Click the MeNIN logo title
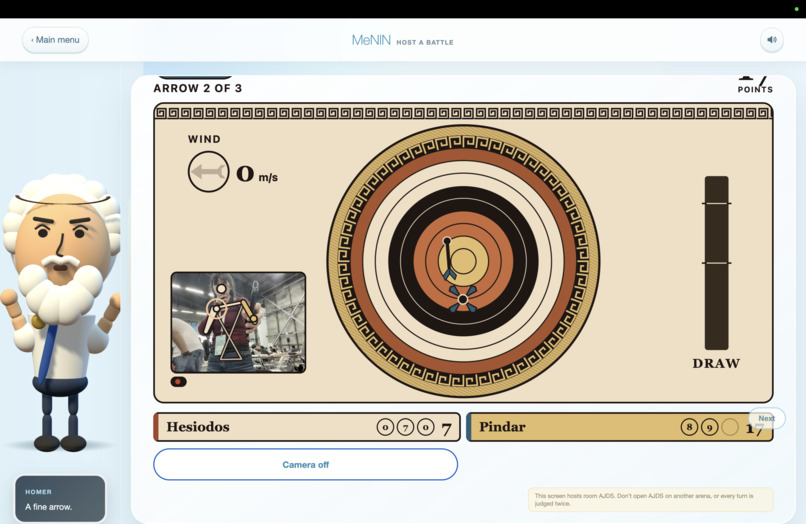 (371, 40)
